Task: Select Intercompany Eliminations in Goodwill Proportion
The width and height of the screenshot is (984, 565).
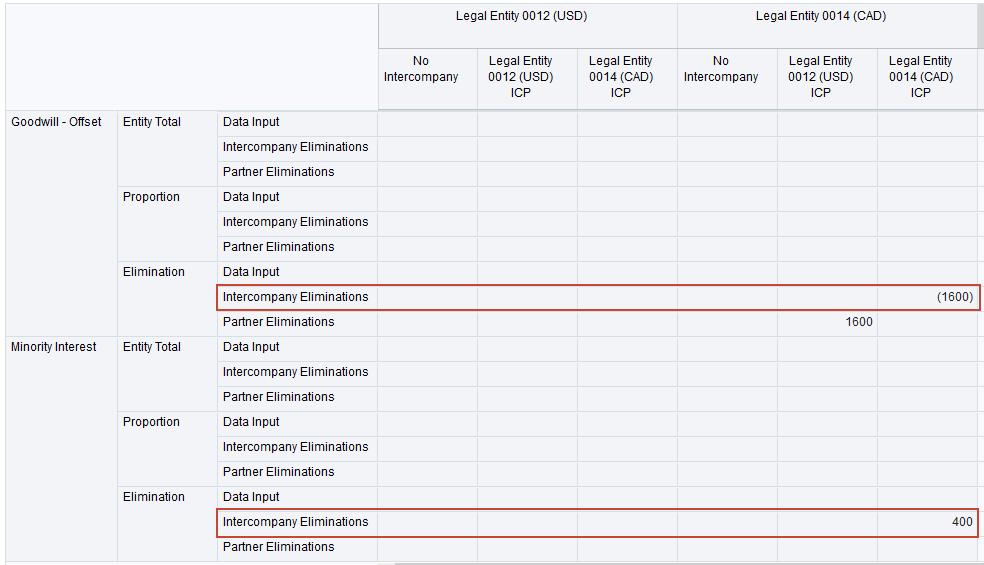Action: coord(296,222)
